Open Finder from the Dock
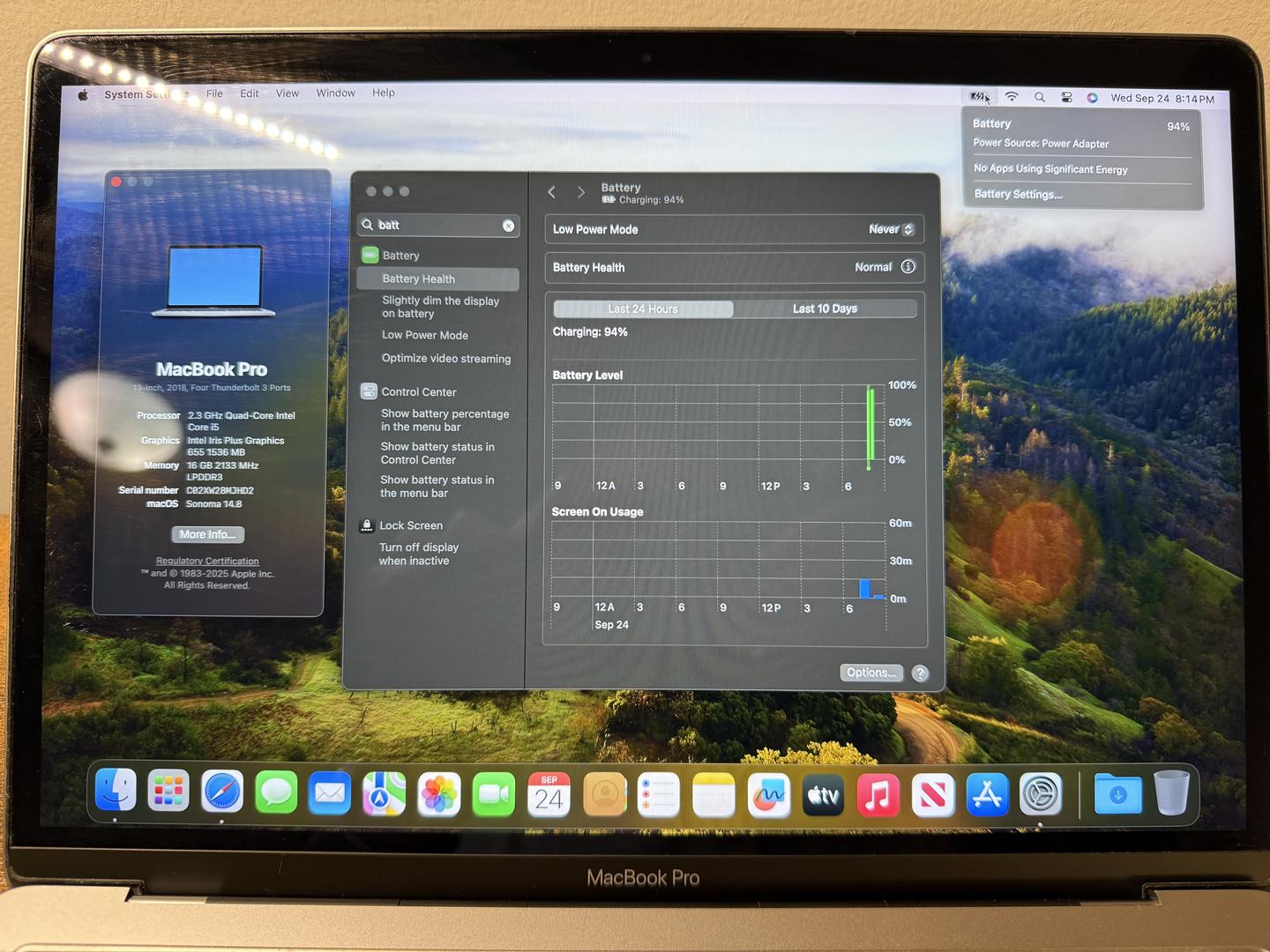The height and width of the screenshot is (952, 1270). [116, 790]
